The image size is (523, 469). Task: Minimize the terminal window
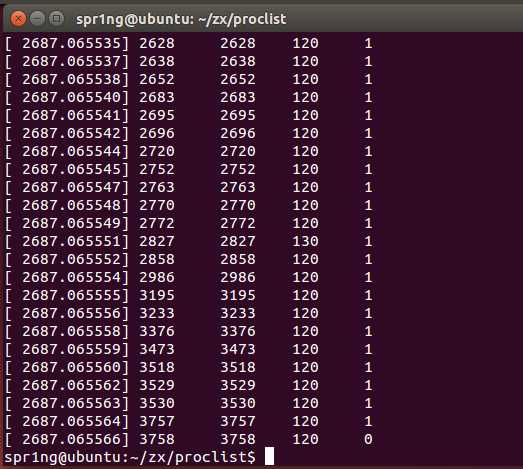point(37,19)
